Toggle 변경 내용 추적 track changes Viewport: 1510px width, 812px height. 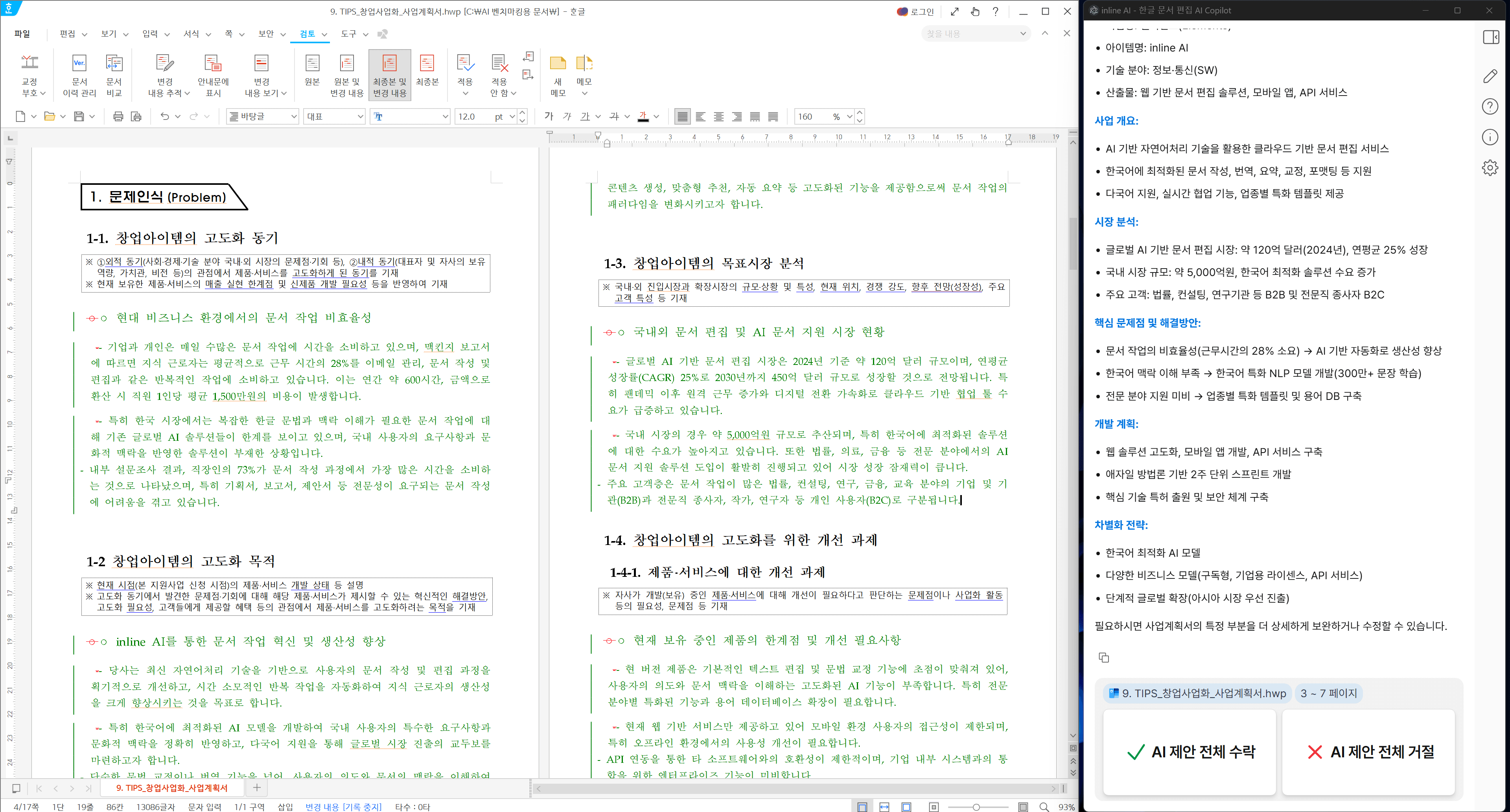pos(166,73)
